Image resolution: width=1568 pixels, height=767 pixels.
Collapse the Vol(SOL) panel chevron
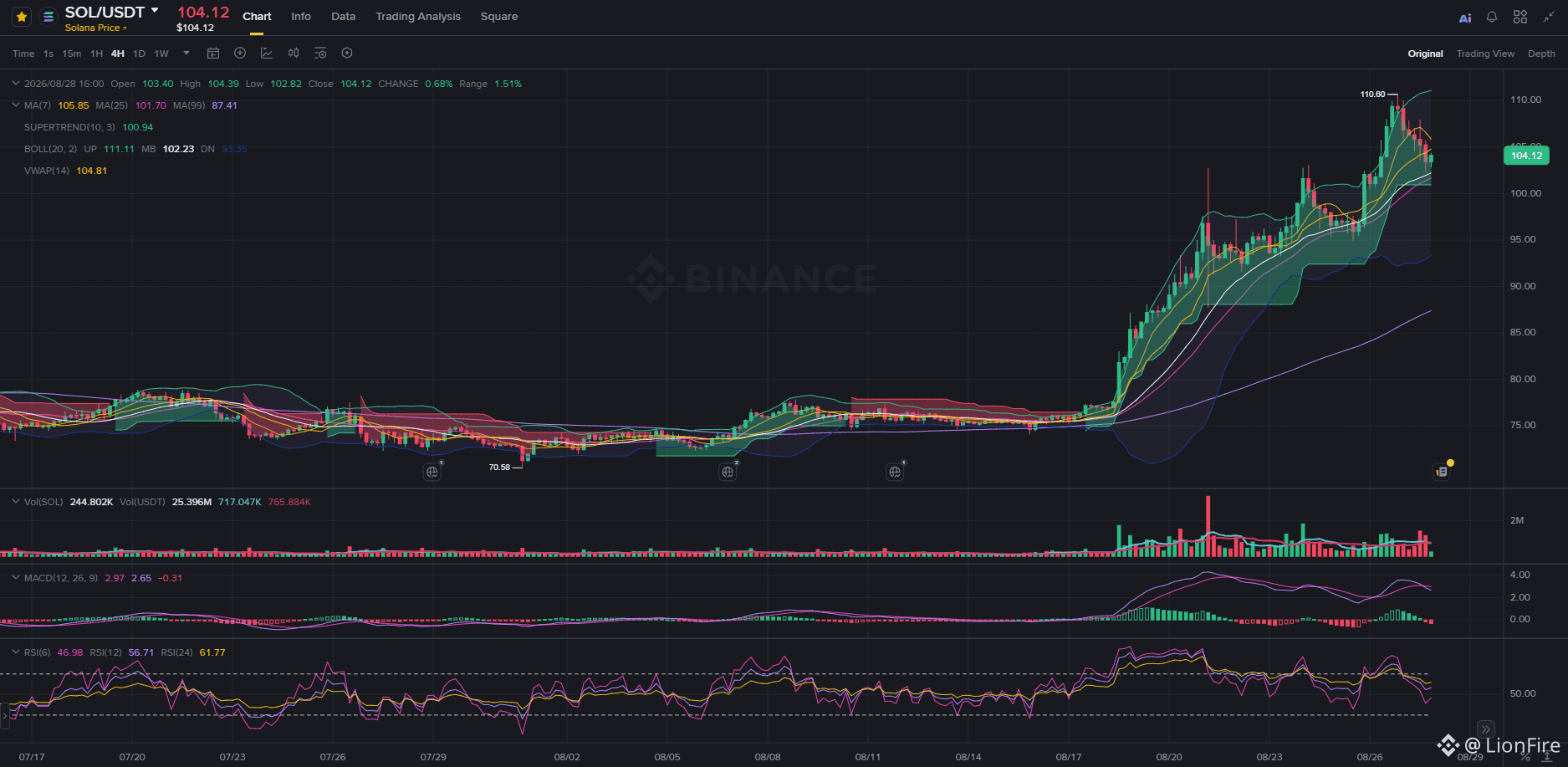coord(15,502)
